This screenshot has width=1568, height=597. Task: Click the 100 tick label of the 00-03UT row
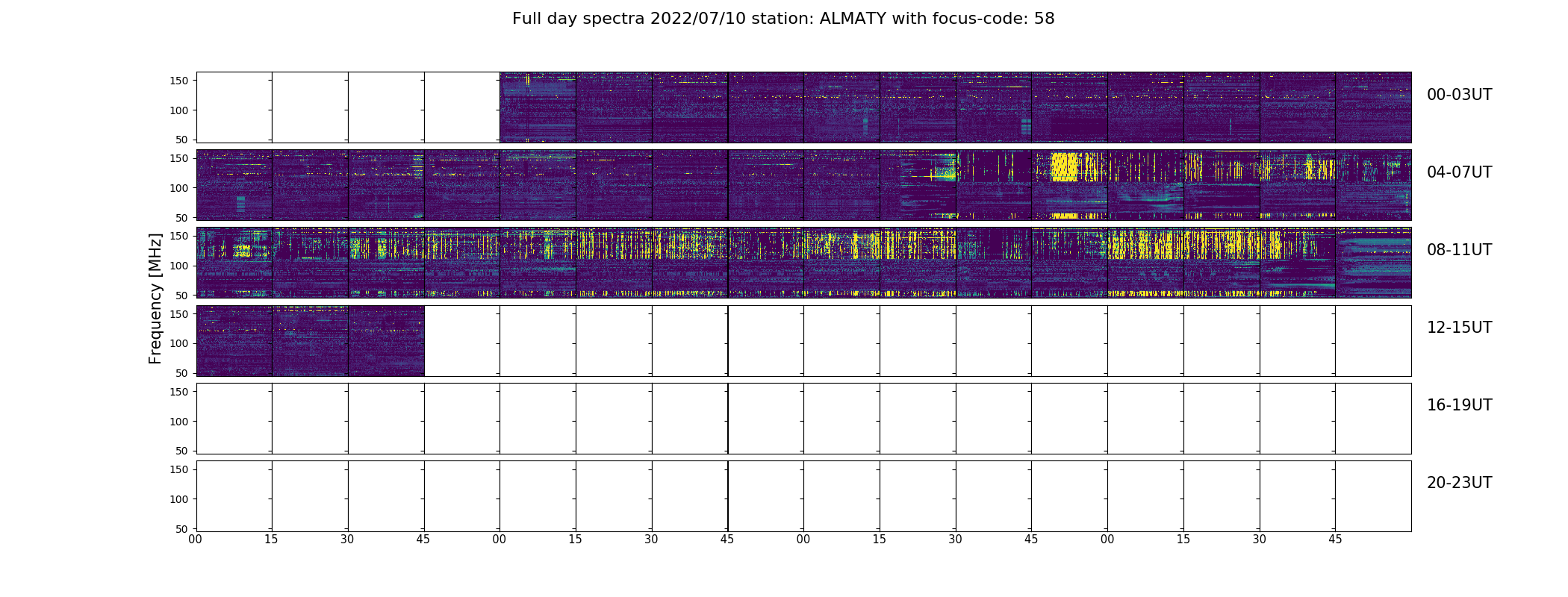(180, 110)
